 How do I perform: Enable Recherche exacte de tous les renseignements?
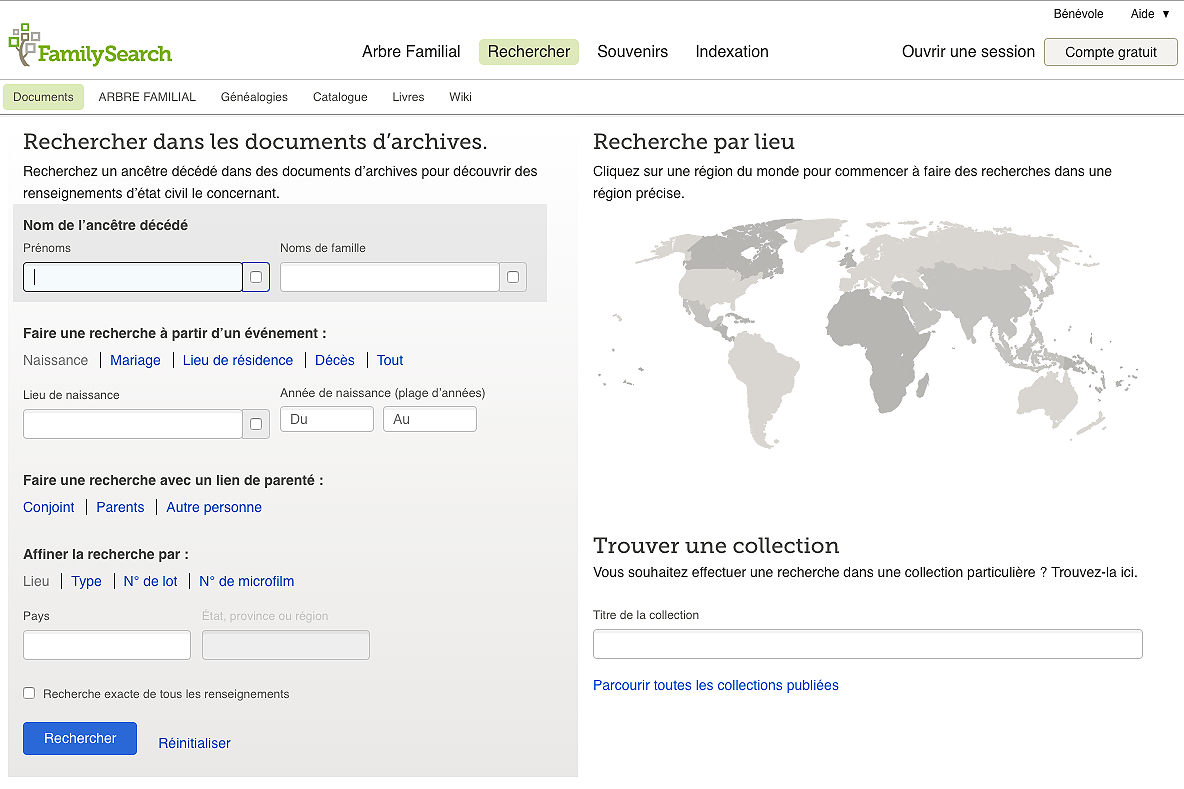29,693
